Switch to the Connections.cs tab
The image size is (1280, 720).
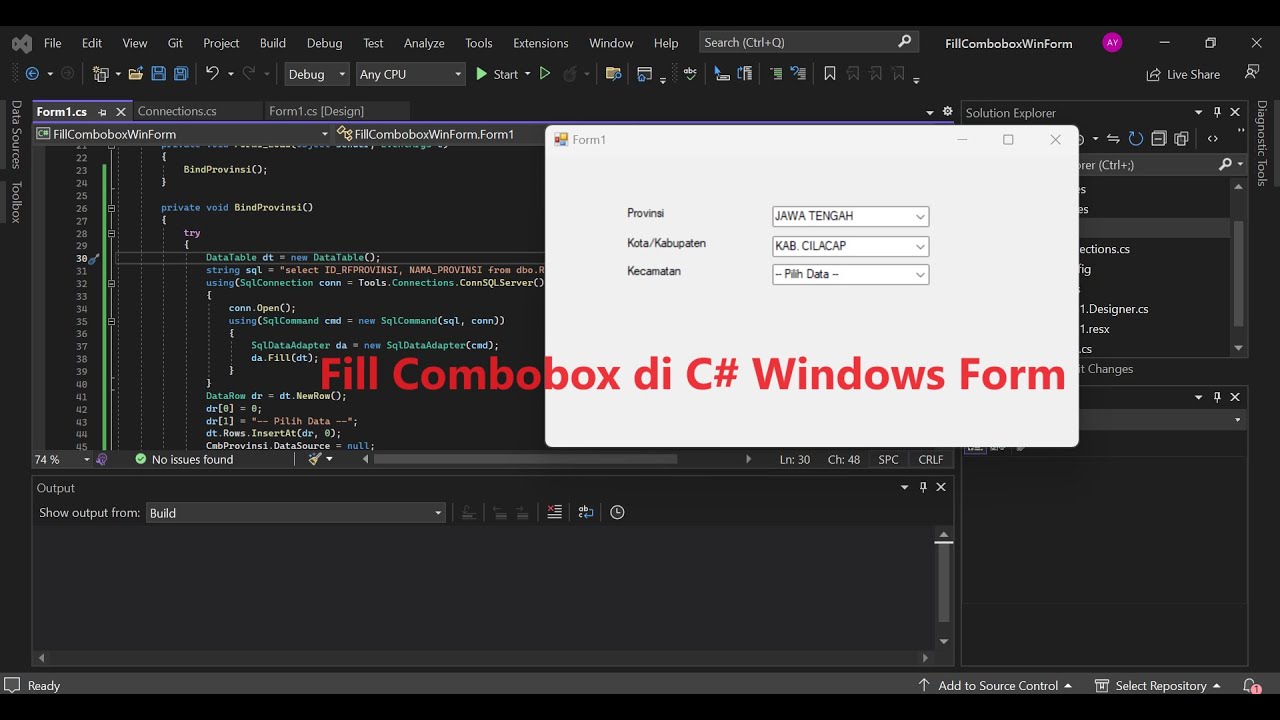click(x=177, y=111)
